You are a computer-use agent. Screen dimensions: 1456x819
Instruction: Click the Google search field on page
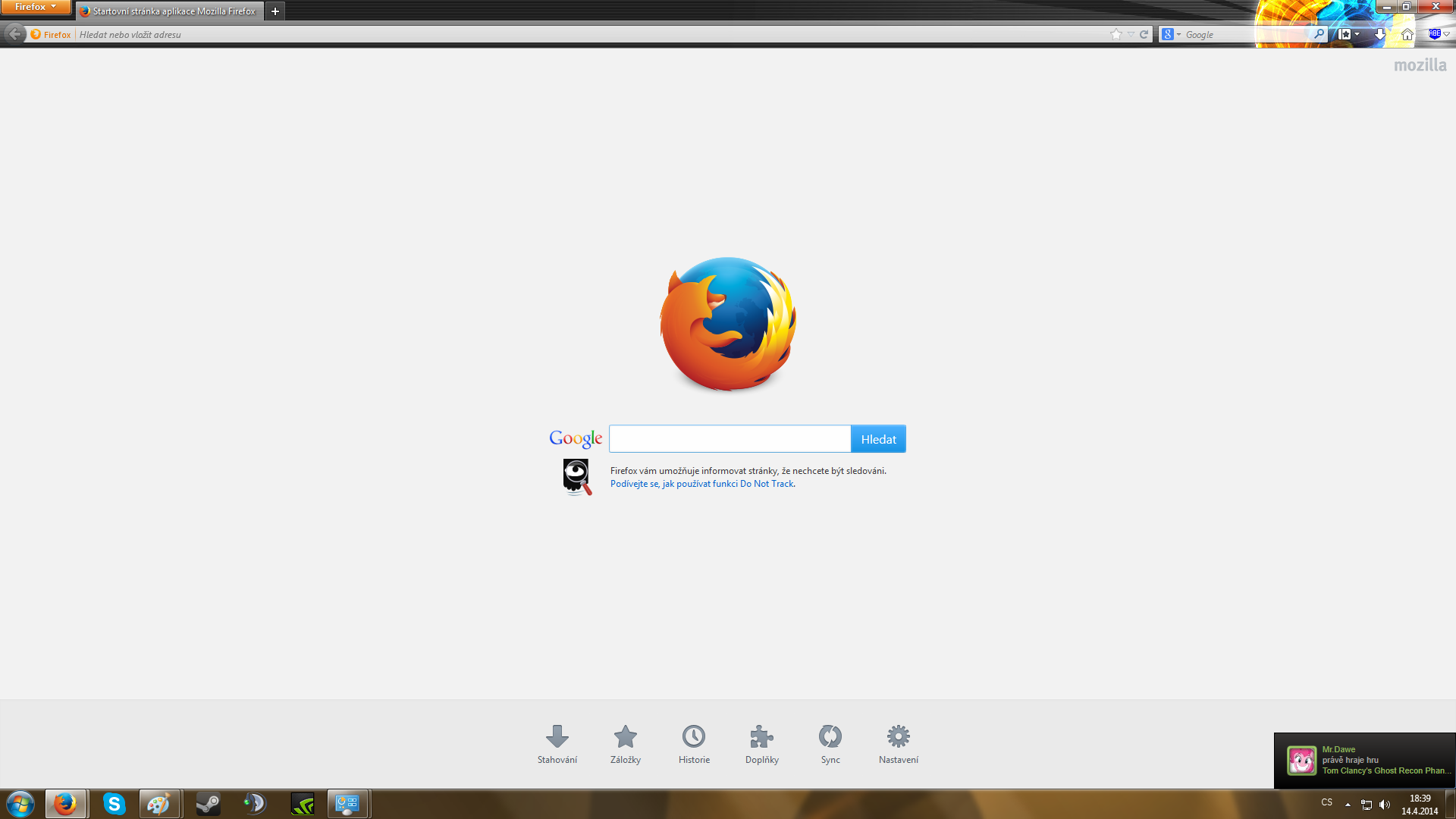[x=730, y=439]
